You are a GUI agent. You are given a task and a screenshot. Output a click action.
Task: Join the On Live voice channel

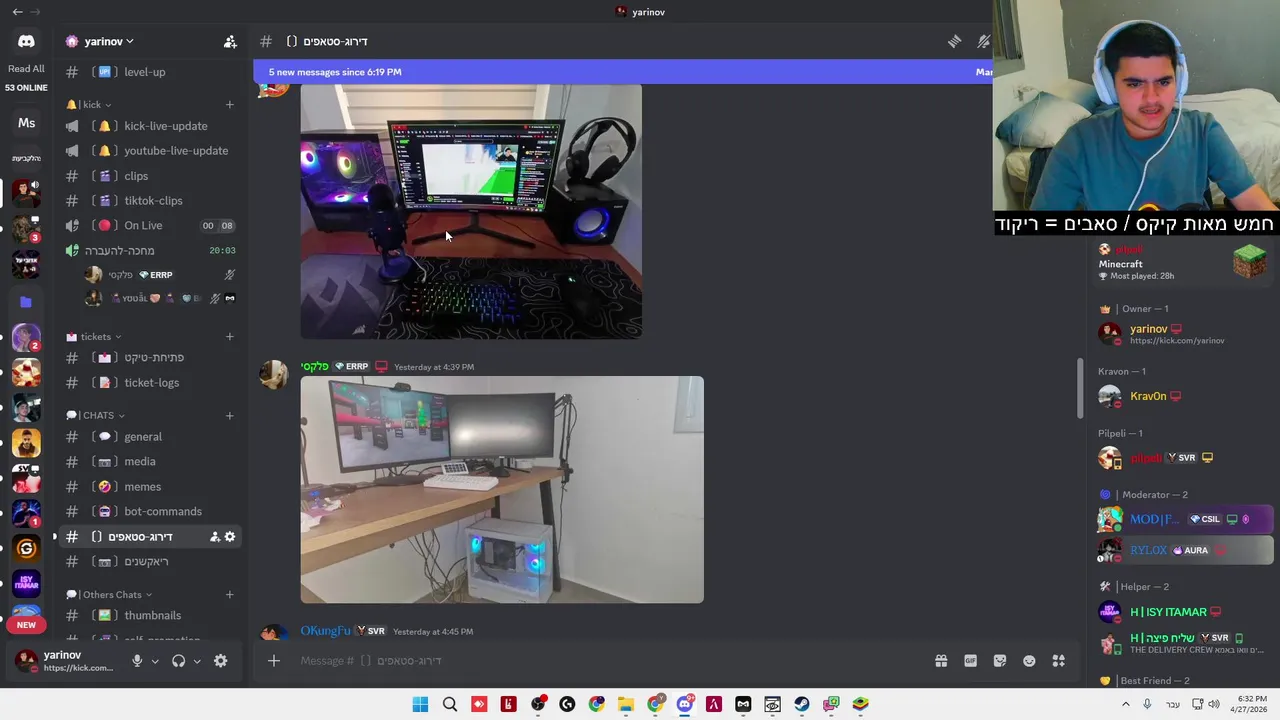pos(150,226)
